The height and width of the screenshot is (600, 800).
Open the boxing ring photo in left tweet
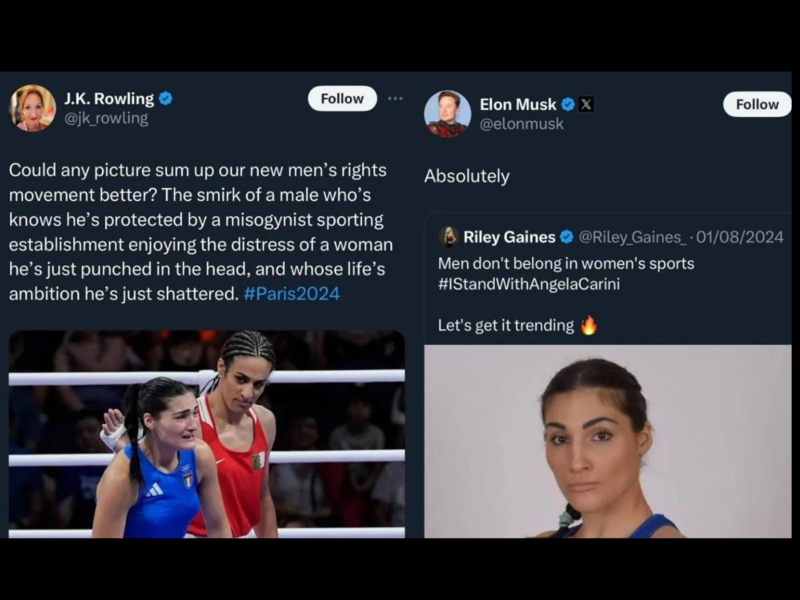(207, 435)
